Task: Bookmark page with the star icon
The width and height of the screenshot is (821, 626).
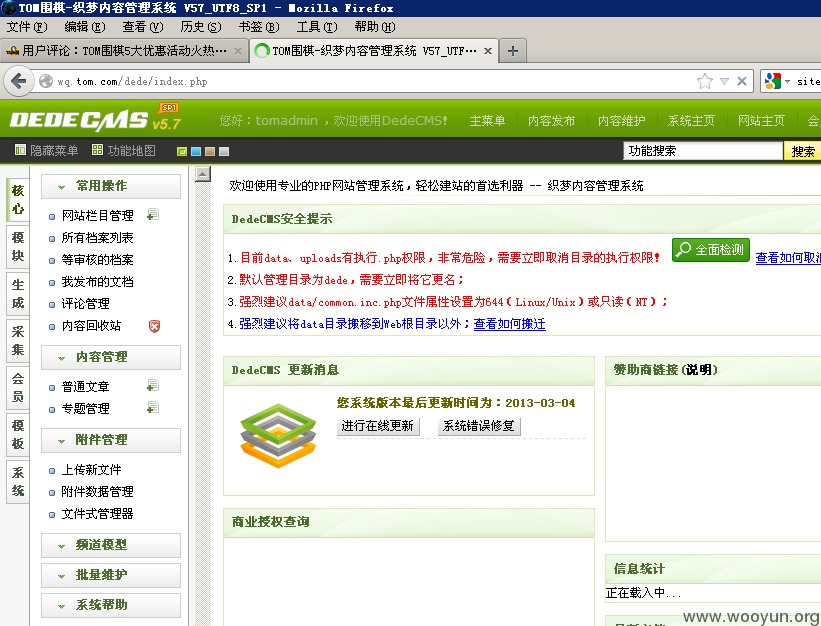Action: [705, 81]
